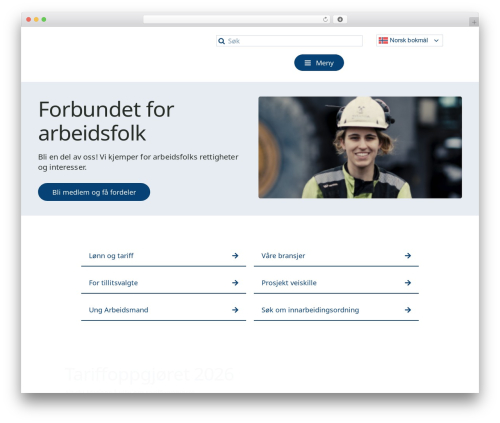Click arrow next to Ung Arbeidsmand
Image resolution: width=500 pixels, height=423 pixels.
pos(235,310)
